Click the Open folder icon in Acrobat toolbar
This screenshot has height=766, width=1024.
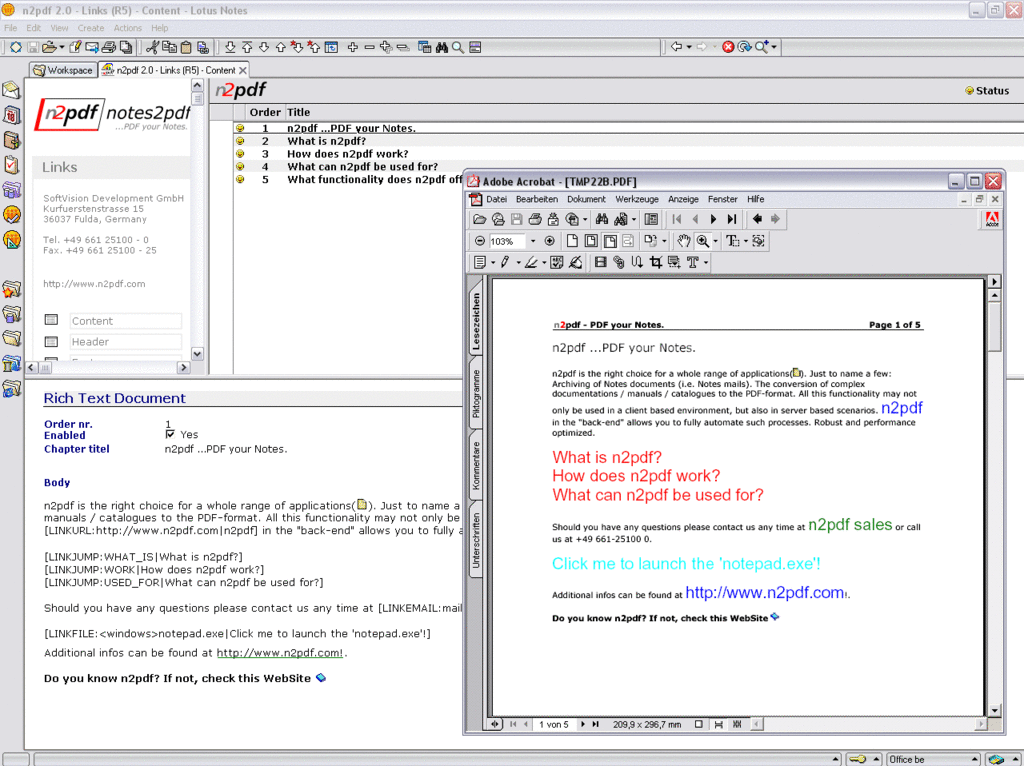tap(479, 219)
